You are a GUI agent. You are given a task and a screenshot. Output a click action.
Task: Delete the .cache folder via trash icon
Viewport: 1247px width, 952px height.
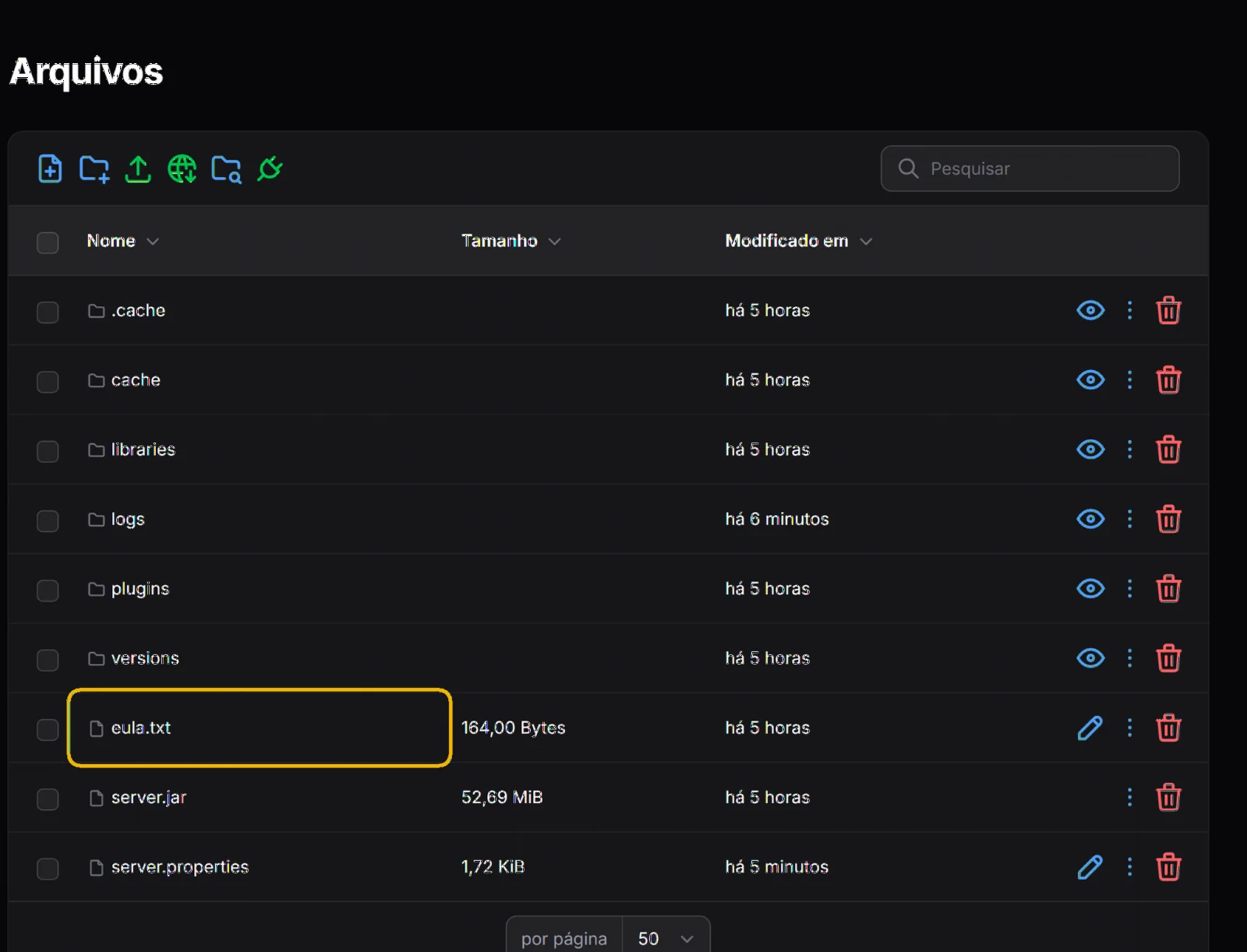1168,310
